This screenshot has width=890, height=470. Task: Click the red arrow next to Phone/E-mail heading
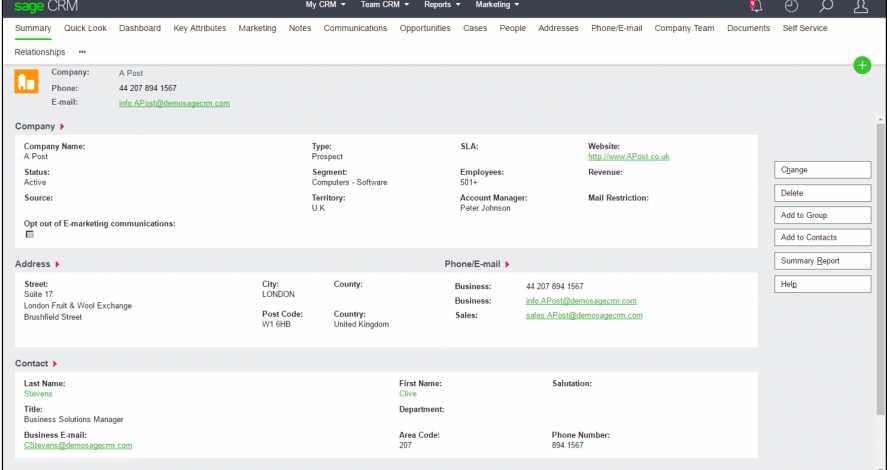pos(507,265)
